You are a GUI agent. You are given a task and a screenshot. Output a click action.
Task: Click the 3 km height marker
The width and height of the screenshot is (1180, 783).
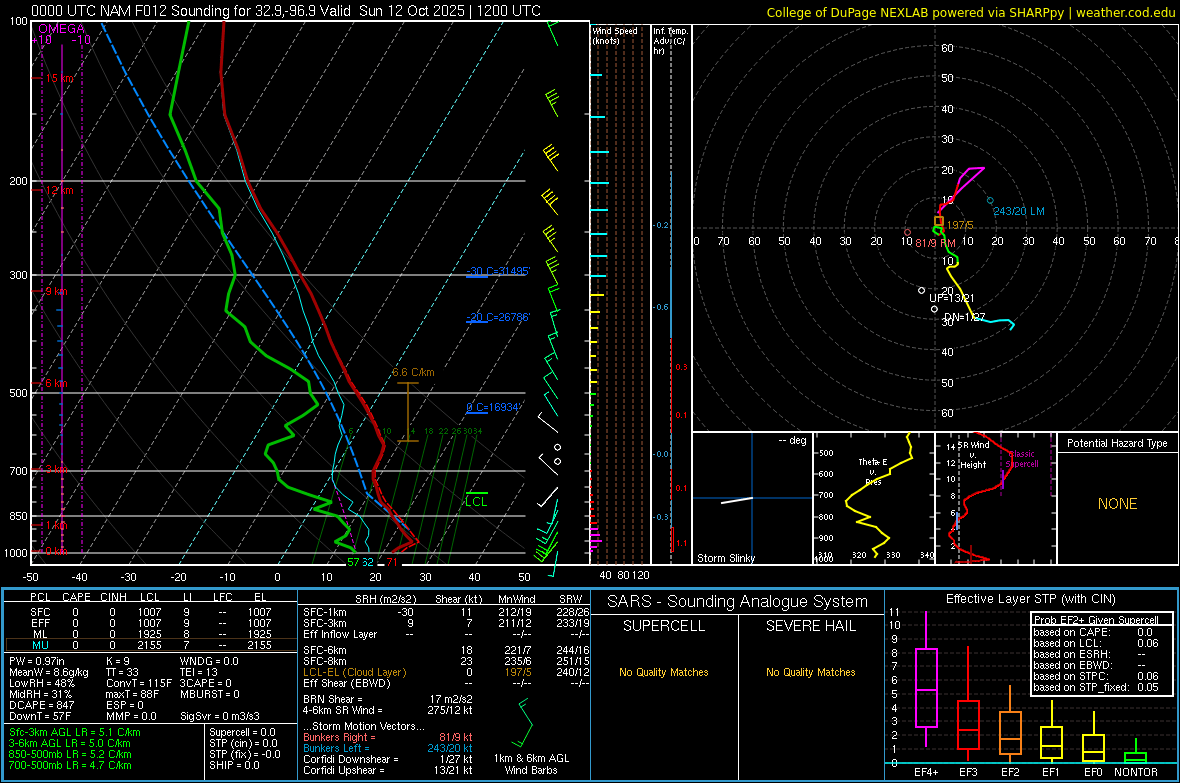point(56,469)
